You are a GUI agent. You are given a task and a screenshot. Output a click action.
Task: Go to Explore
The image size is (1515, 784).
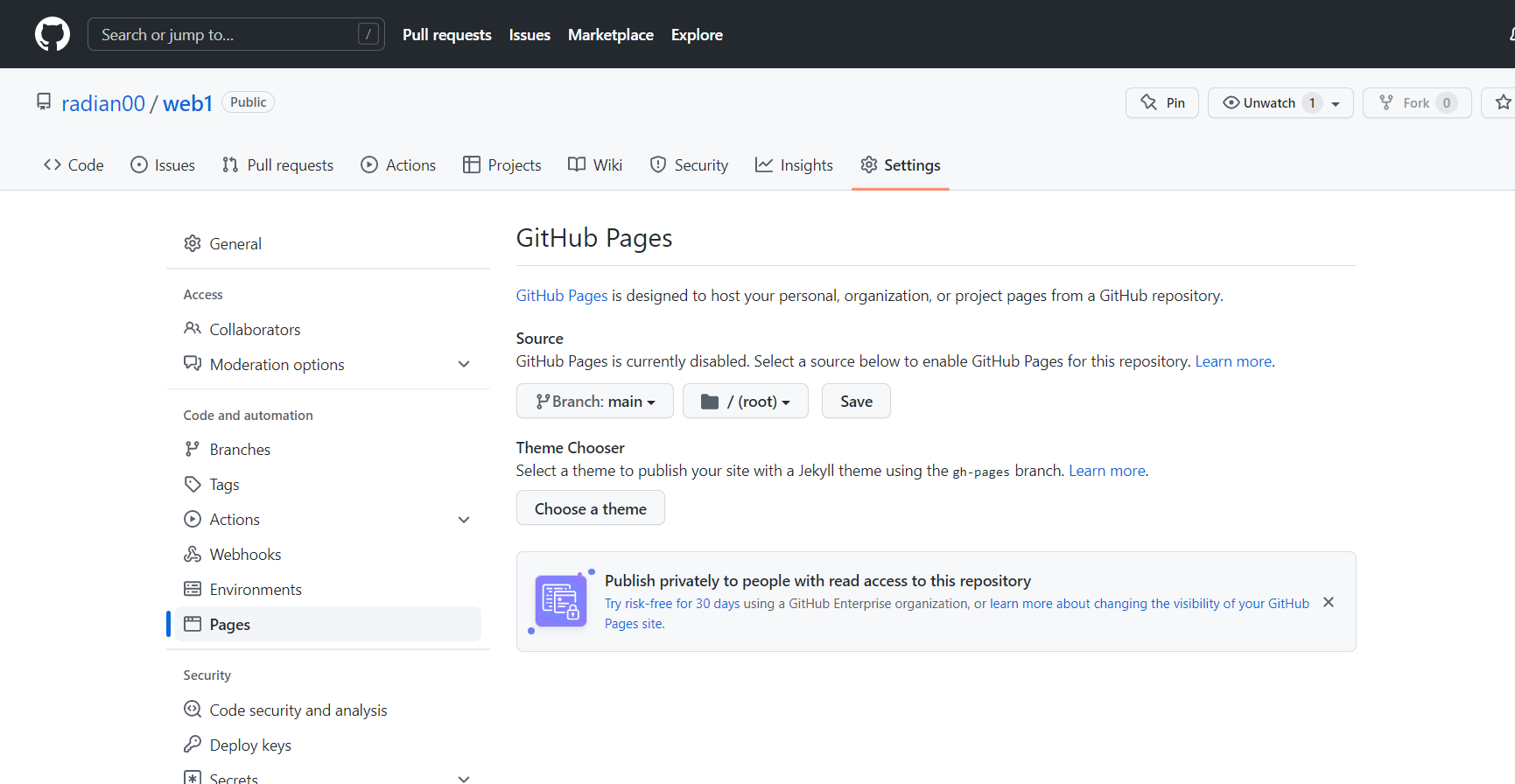pyautogui.click(x=697, y=34)
